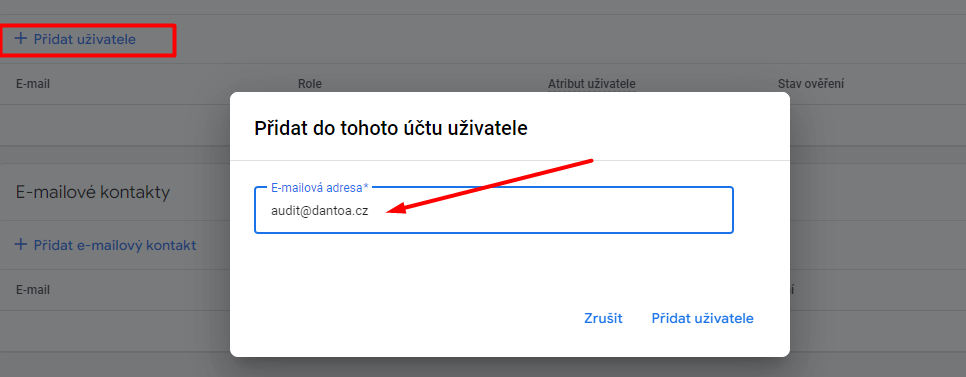966x377 pixels.
Task: Click the empty row below the contacts E-mail header
Action: [x=115, y=331]
